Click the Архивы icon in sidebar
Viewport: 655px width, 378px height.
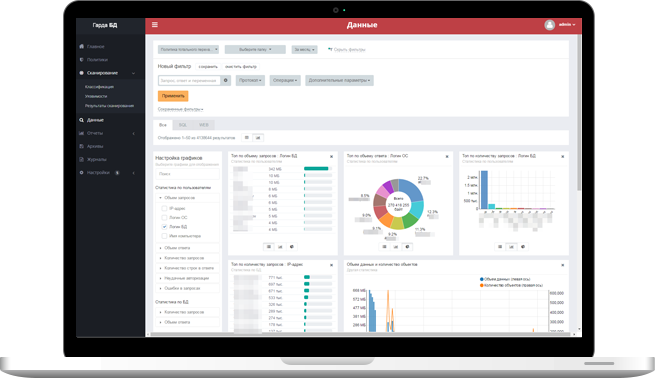tap(81, 146)
